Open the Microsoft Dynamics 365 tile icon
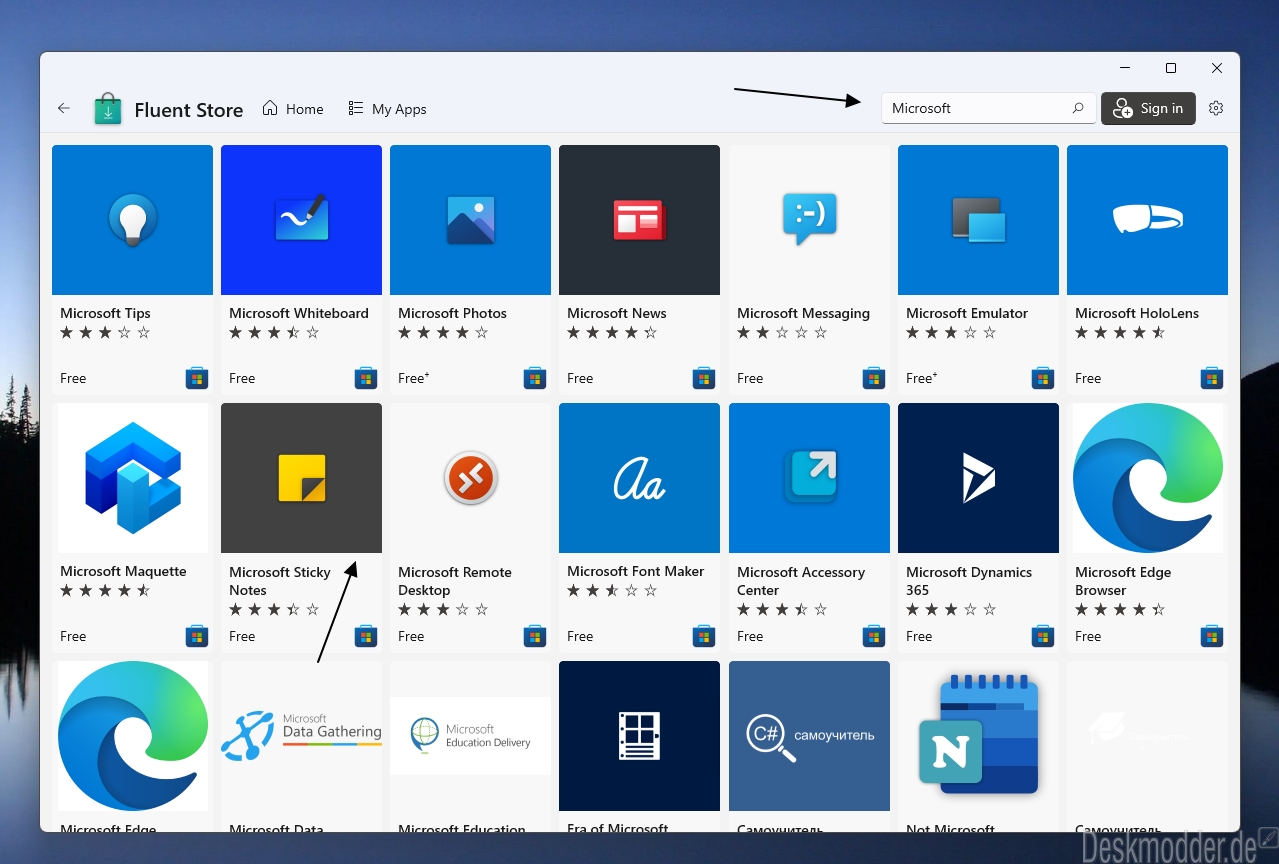1279x864 pixels. point(978,478)
